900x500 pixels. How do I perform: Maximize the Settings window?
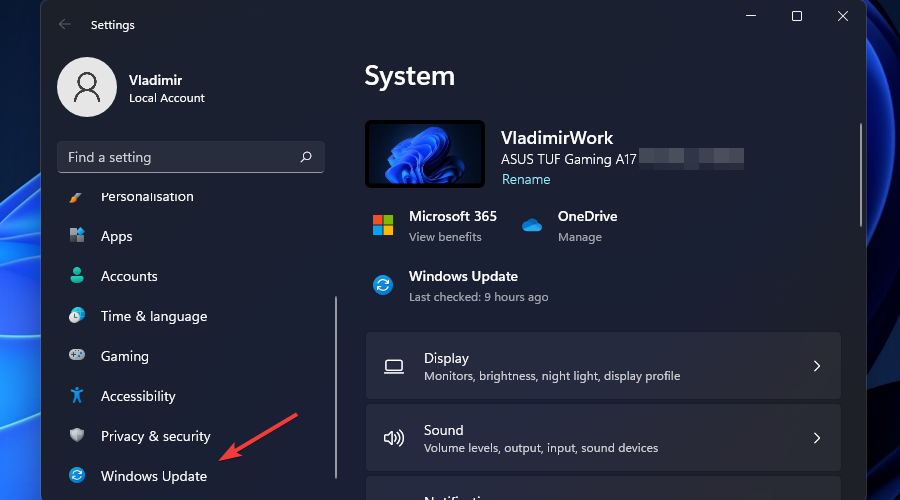797,16
